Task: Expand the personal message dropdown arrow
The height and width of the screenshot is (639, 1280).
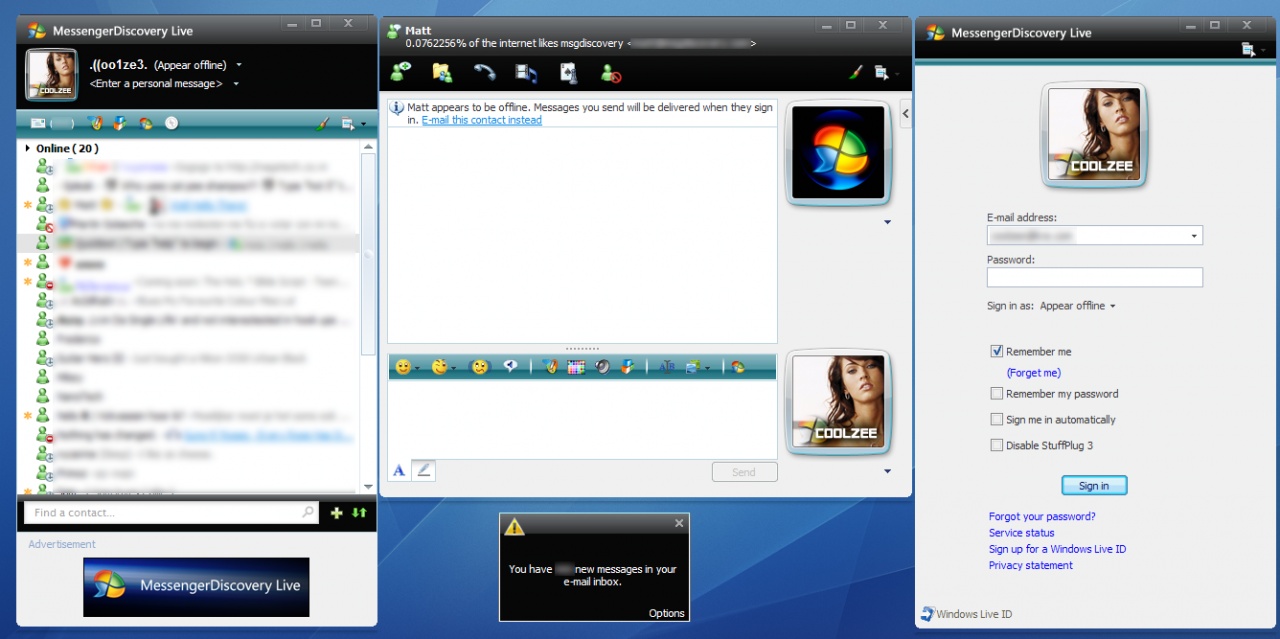Action: 236,84
